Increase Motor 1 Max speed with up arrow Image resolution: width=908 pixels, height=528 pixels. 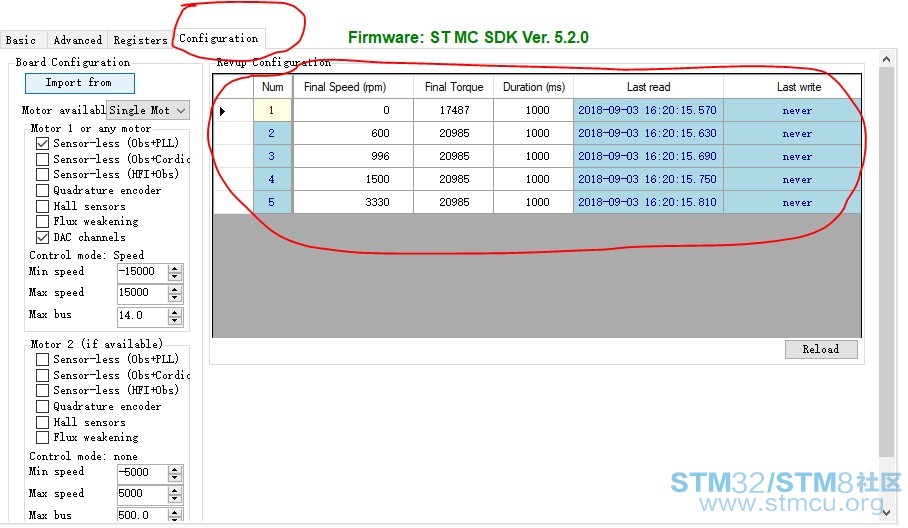(175, 289)
